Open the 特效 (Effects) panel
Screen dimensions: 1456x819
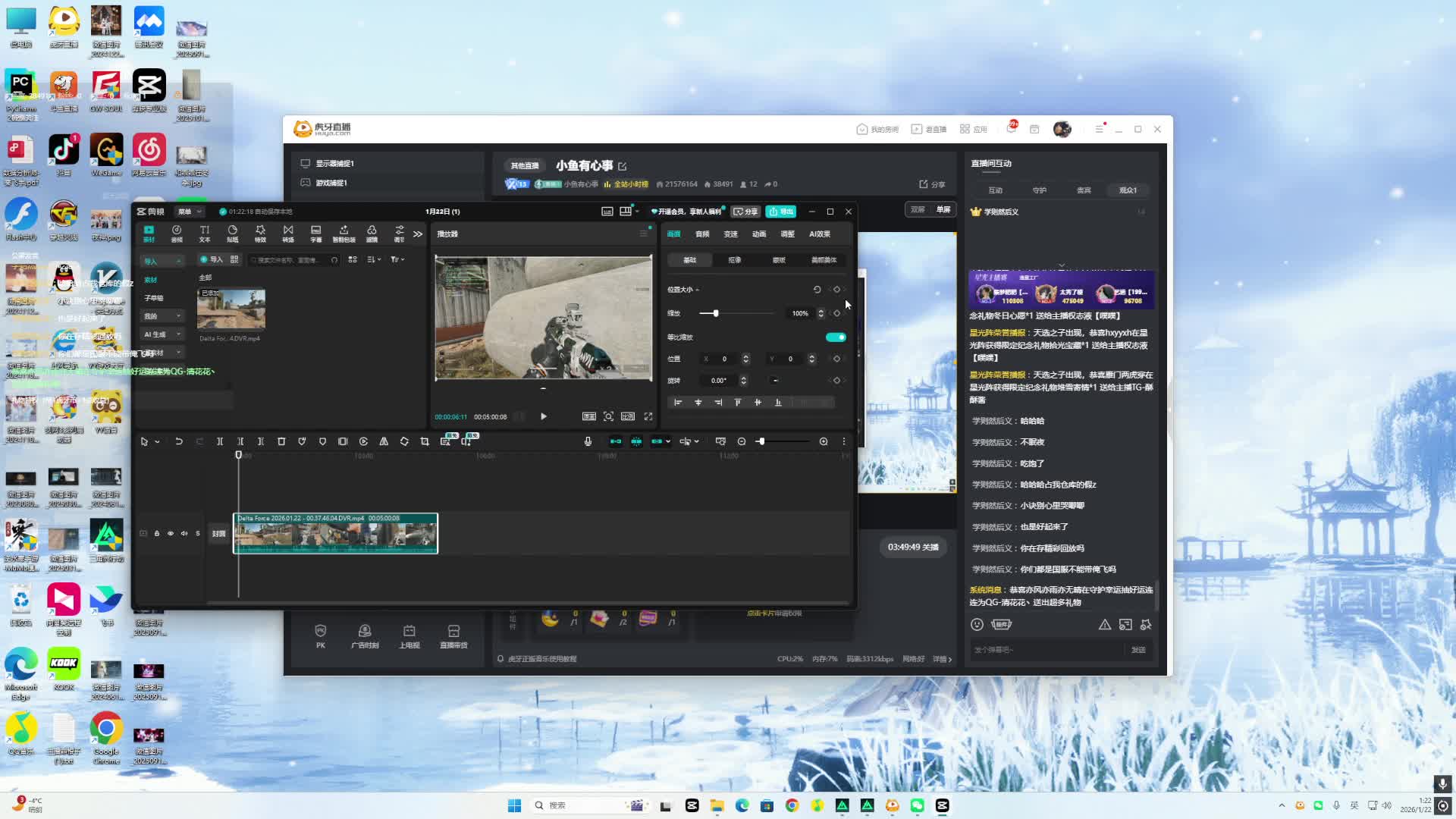[x=260, y=233]
